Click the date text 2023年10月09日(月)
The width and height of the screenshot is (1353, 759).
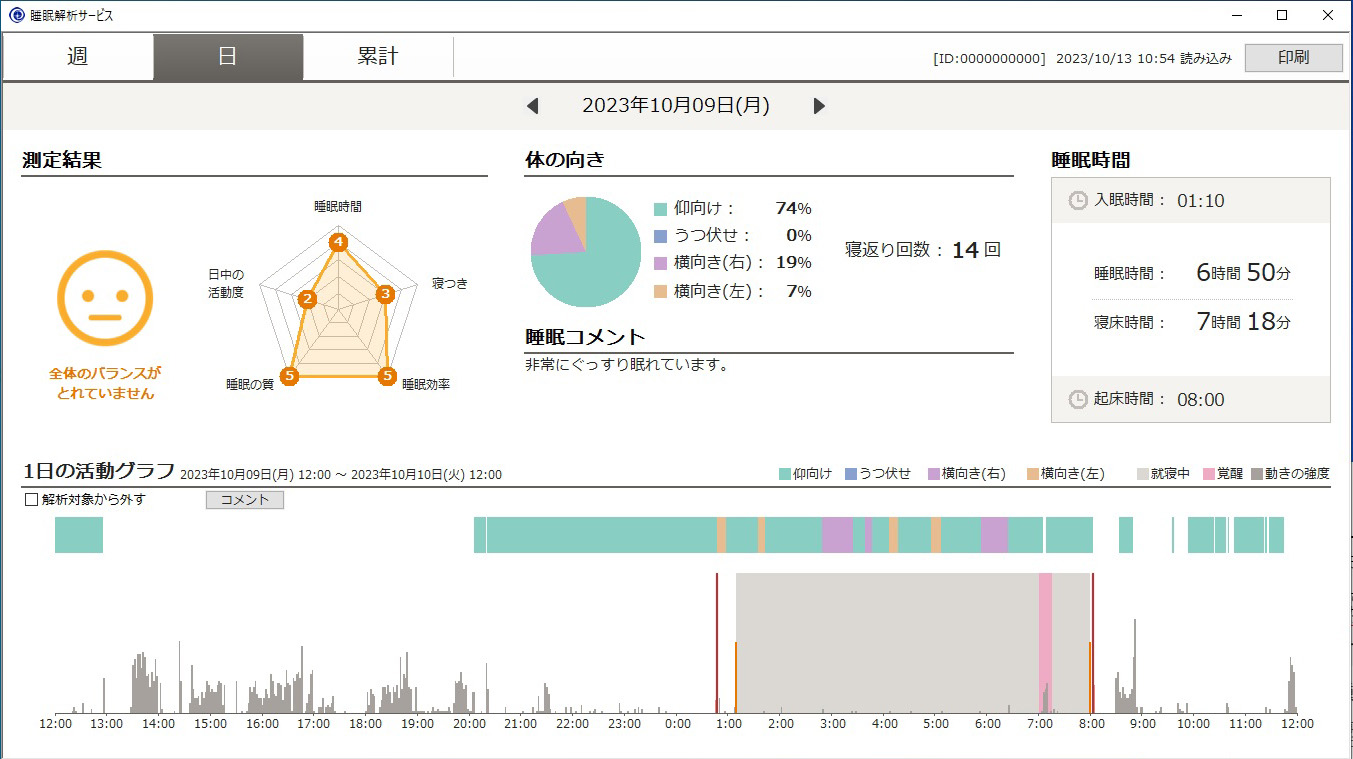coord(676,106)
